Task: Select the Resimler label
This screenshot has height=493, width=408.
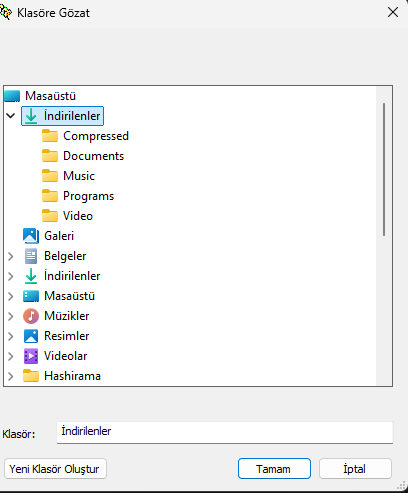Action: pos(67,336)
